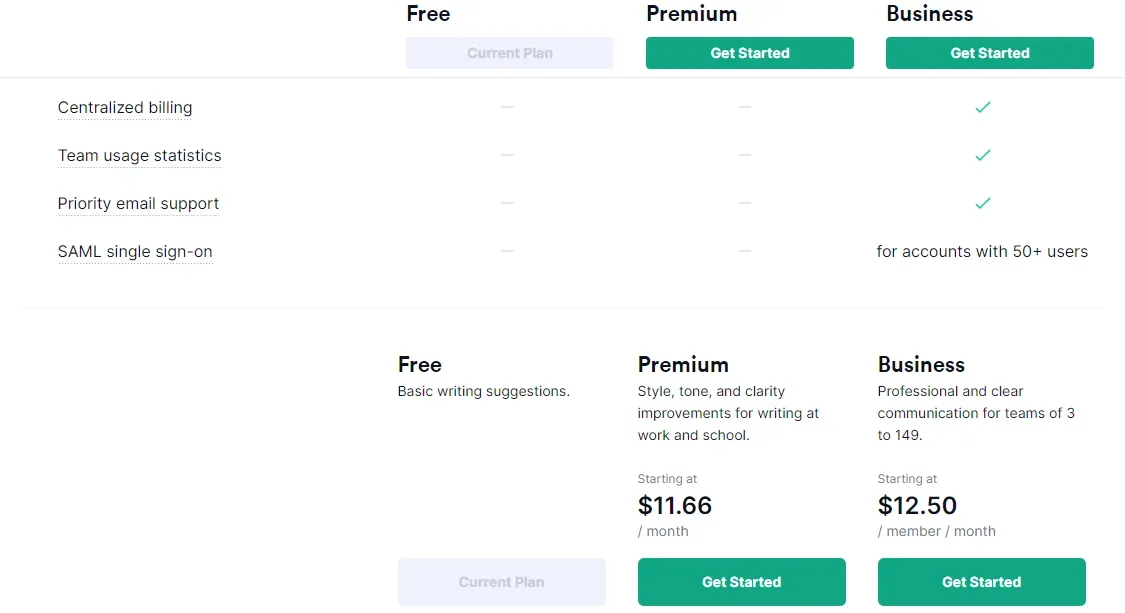
Task: Click the Free column dash for Centralized billing
Action: point(507,107)
